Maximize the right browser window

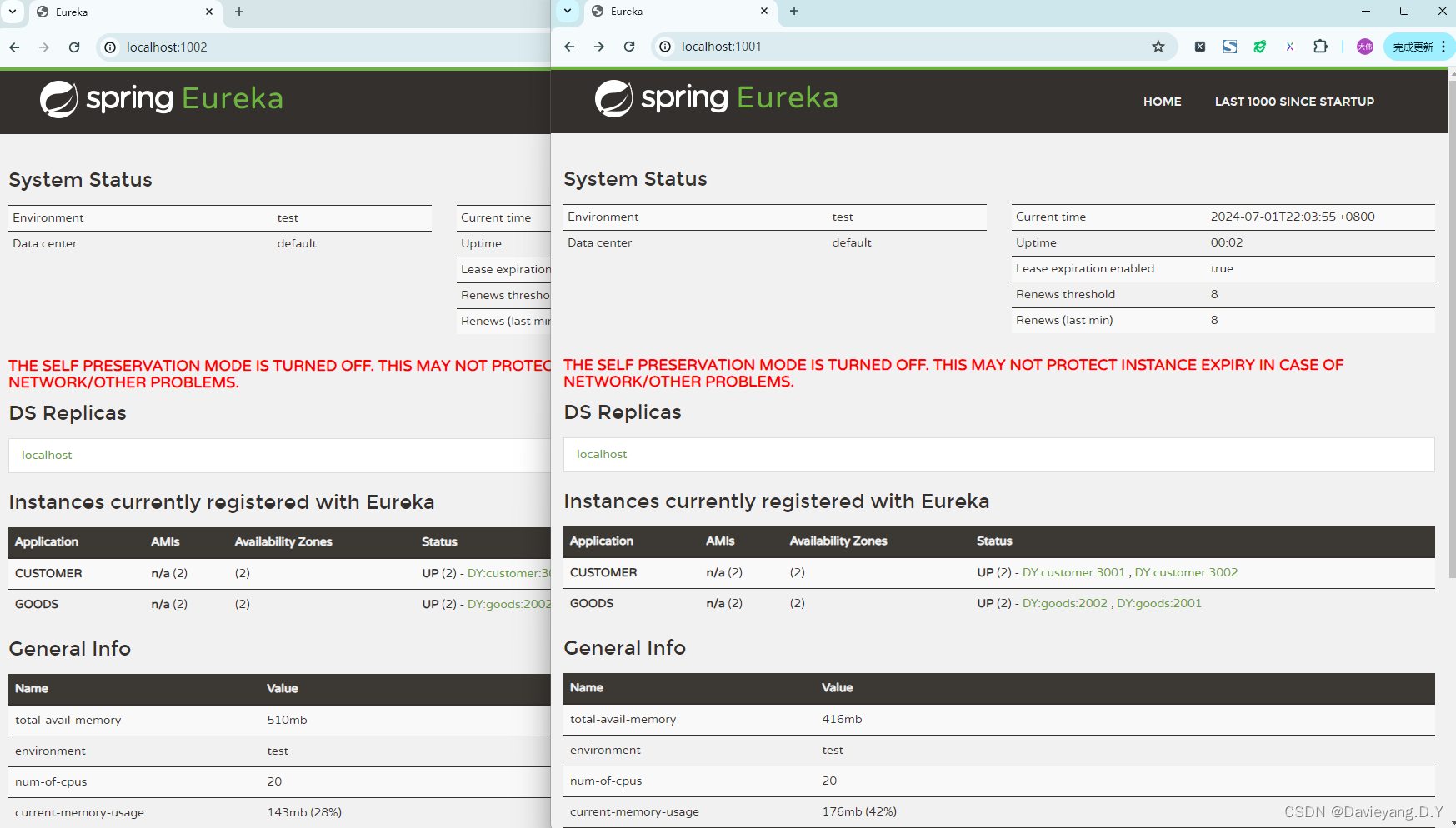[x=1404, y=11]
